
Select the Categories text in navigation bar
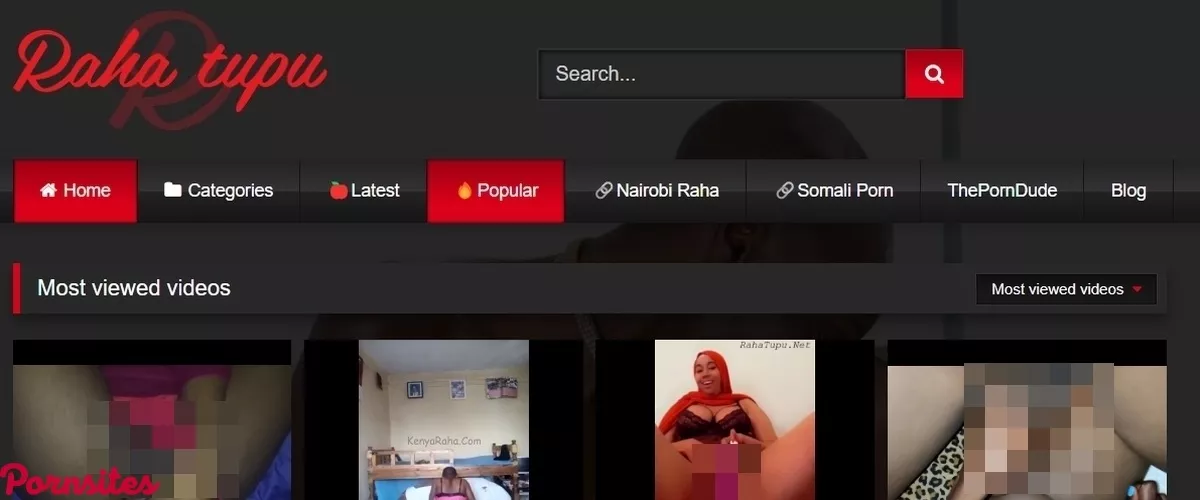pos(230,190)
